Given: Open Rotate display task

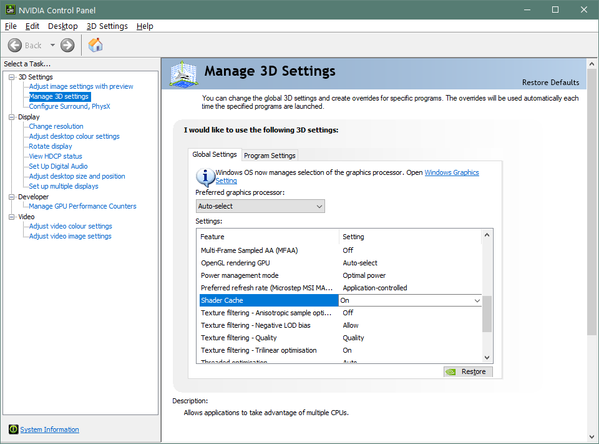Looking at the screenshot, I should 50,146.
